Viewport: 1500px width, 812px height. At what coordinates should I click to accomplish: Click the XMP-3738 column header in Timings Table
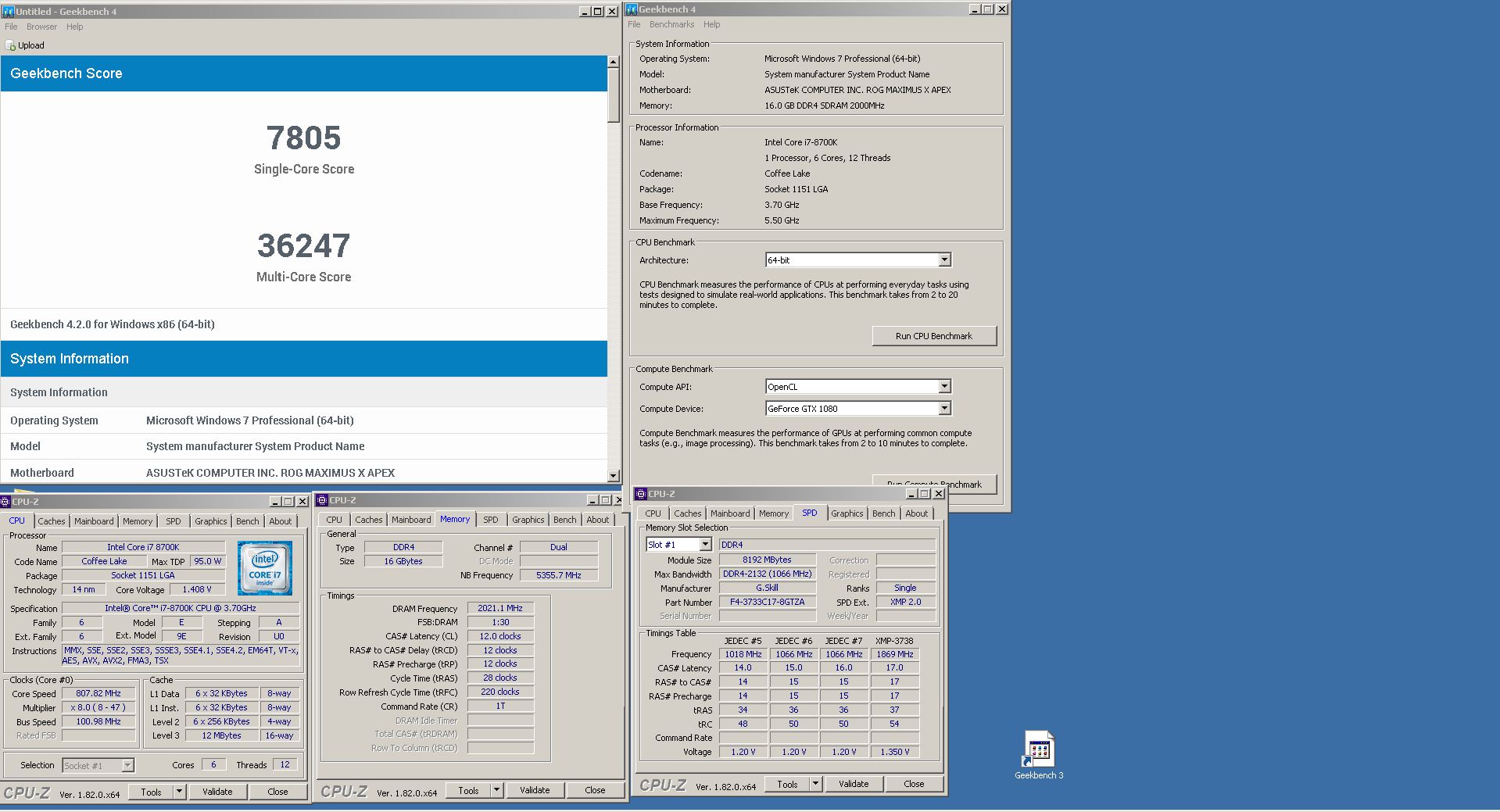click(x=894, y=641)
